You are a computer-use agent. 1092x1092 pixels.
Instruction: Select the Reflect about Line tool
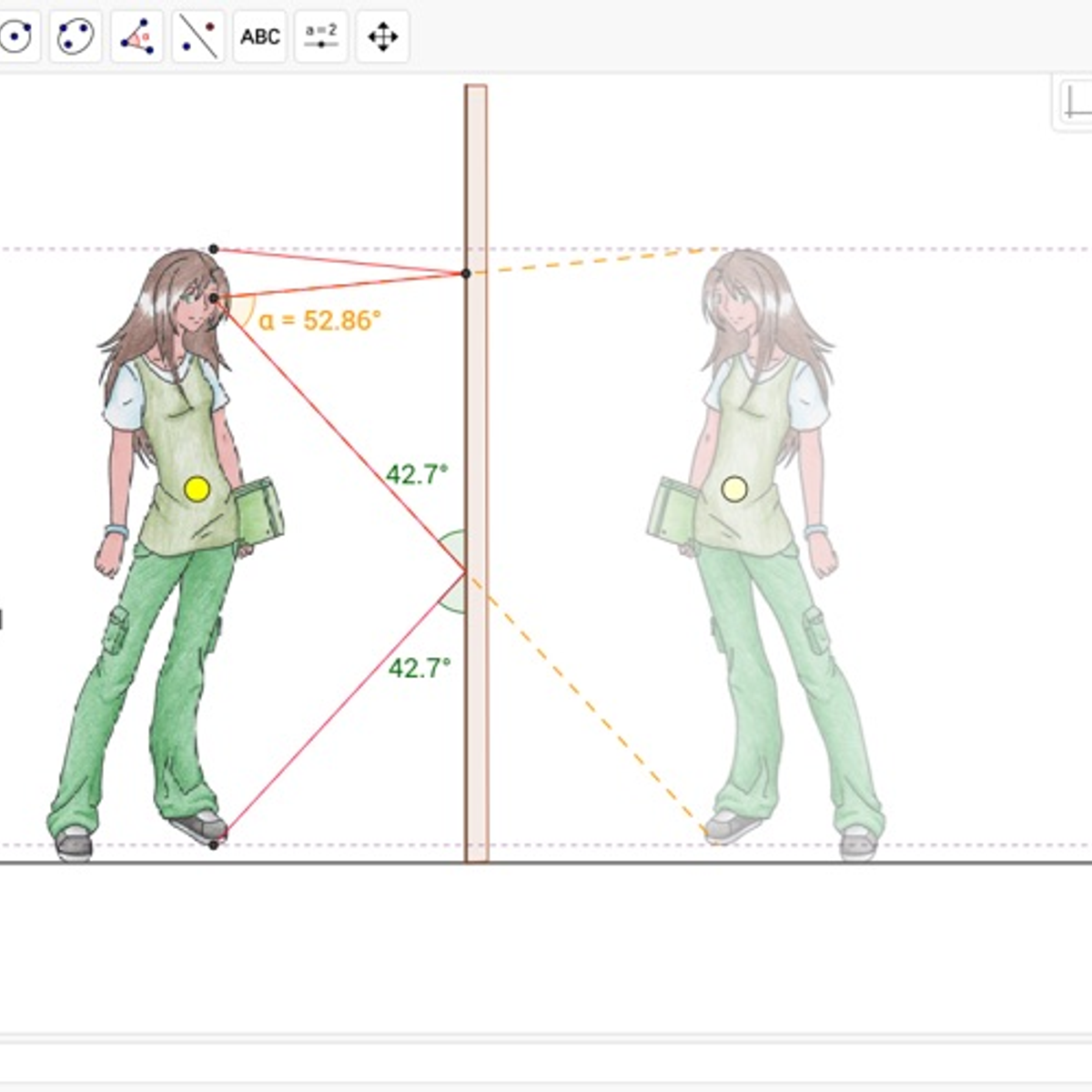198,36
